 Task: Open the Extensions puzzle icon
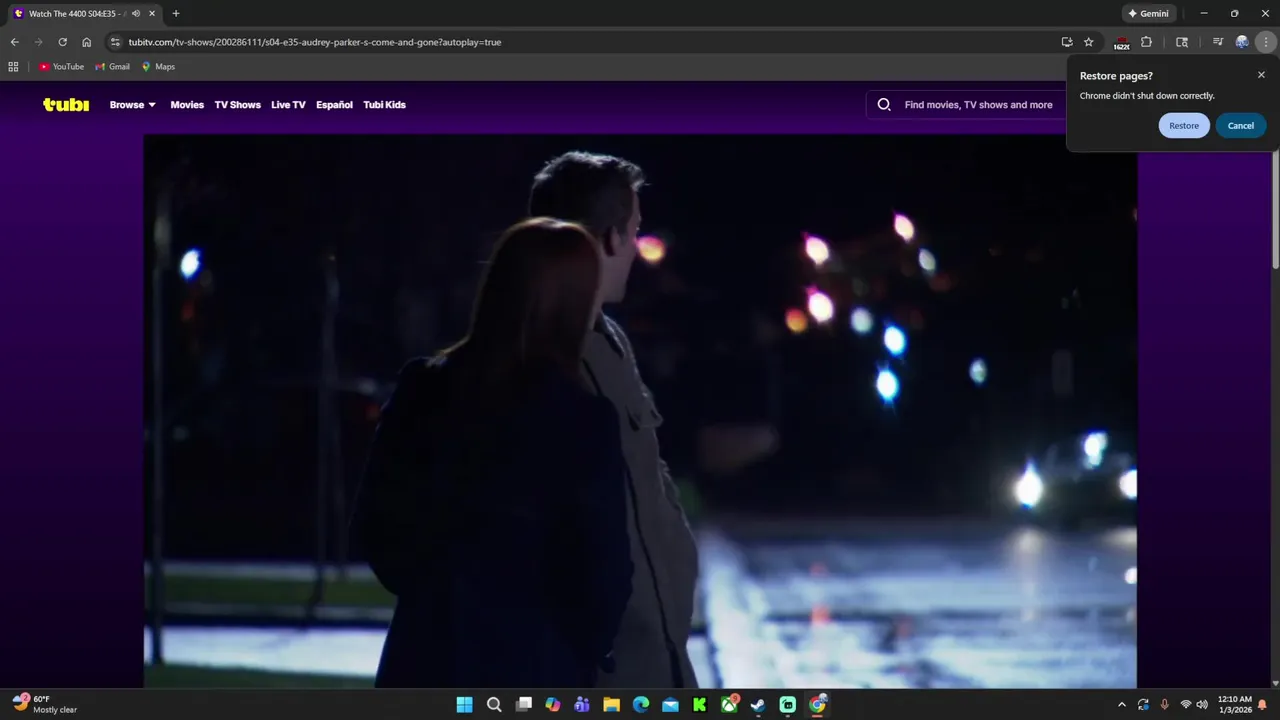pyautogui.click(x=1146, y=42)
